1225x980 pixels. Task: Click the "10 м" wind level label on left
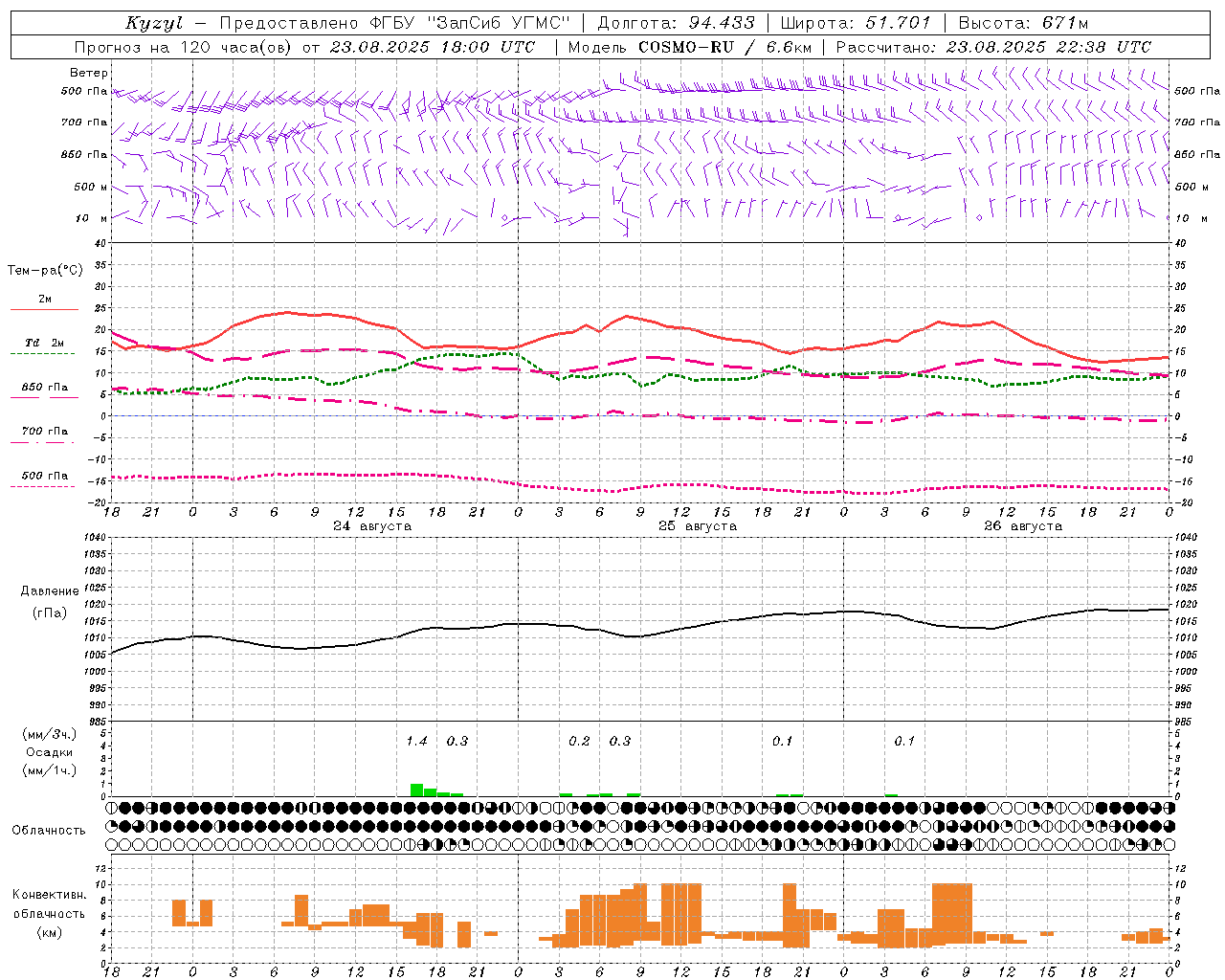(x=92, y=218)
